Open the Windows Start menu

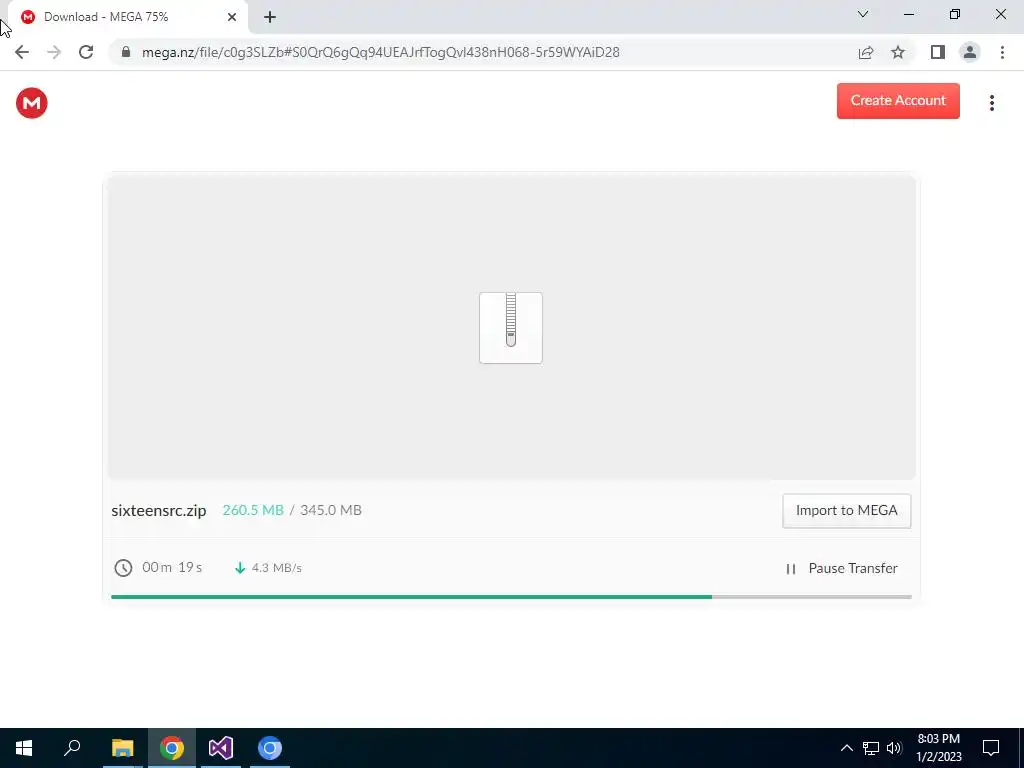[x=24, y=748]
